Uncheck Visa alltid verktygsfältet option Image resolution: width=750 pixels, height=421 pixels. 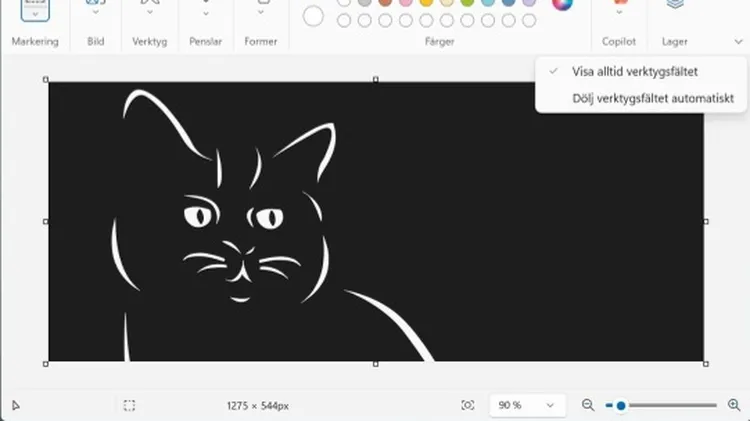[x=634, y=71]
